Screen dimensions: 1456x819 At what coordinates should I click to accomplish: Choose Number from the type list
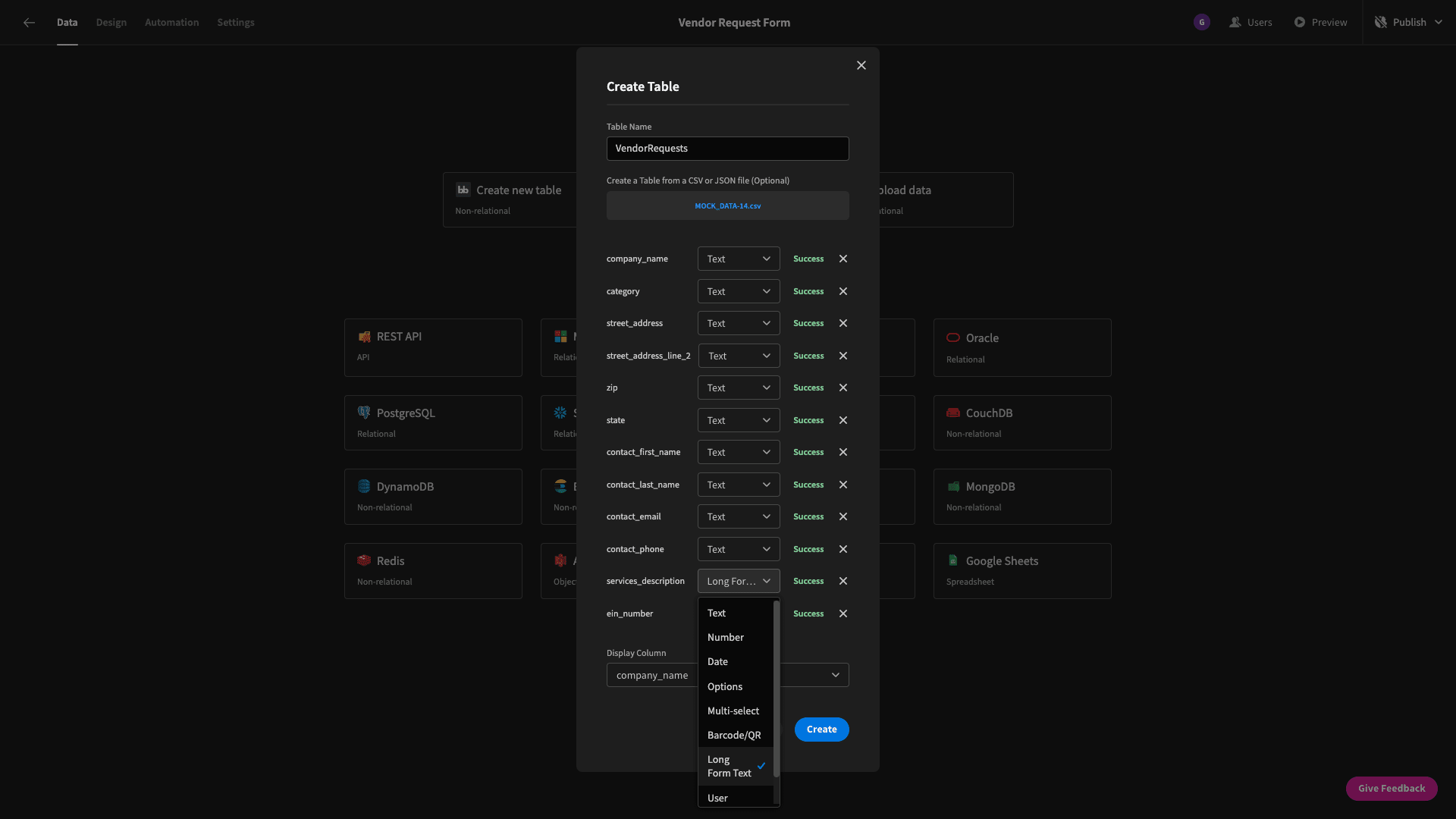(x=736, y=637)
